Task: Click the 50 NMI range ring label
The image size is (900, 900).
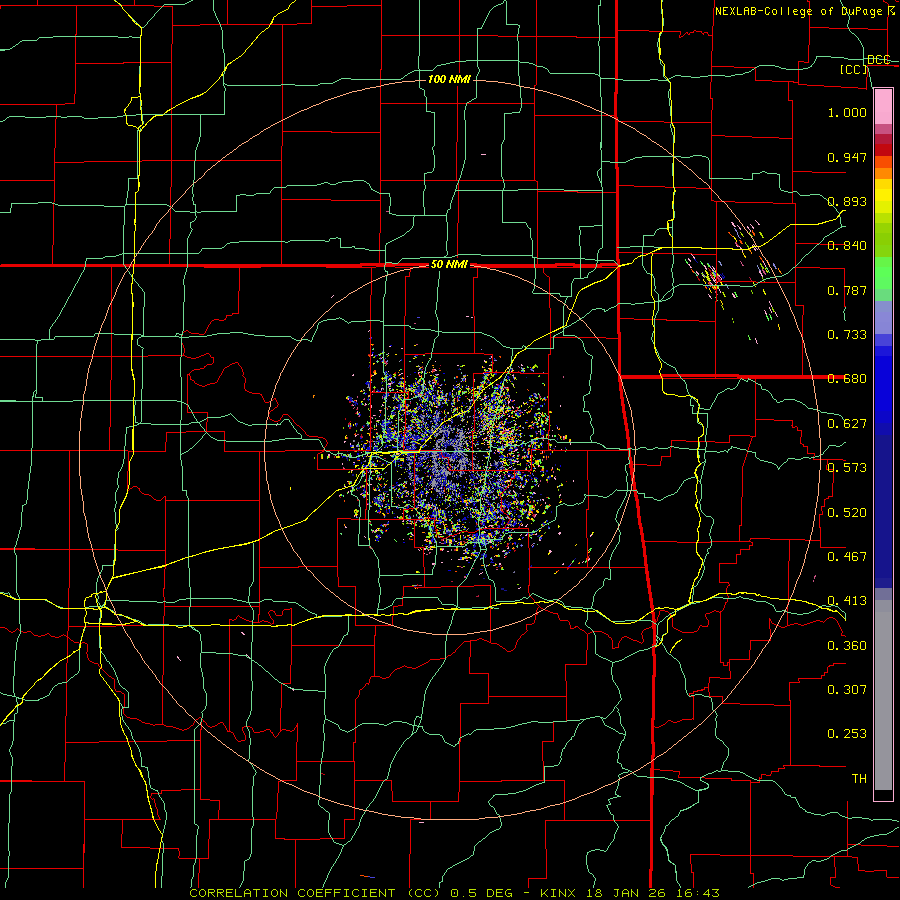Action: click(449, 264)
